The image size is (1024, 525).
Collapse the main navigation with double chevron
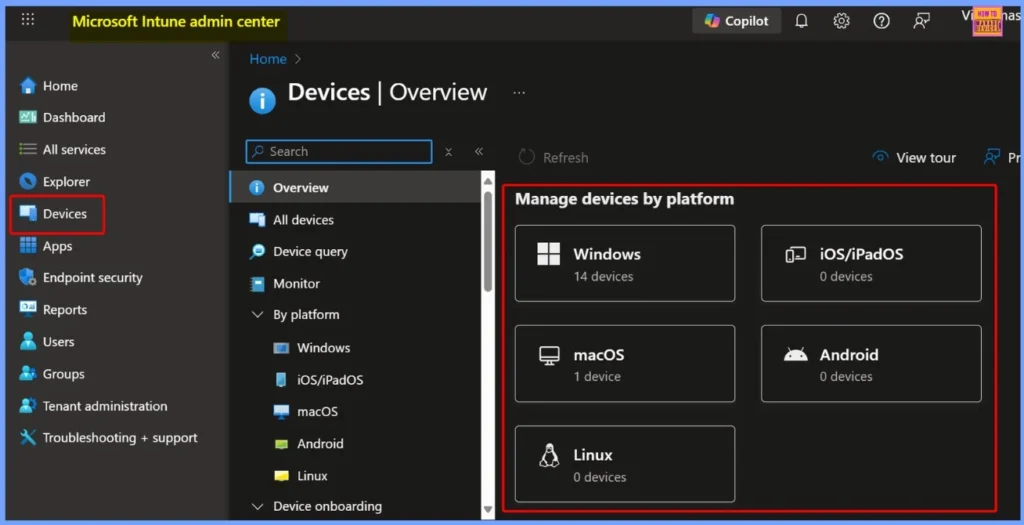(x=216, y=56)
